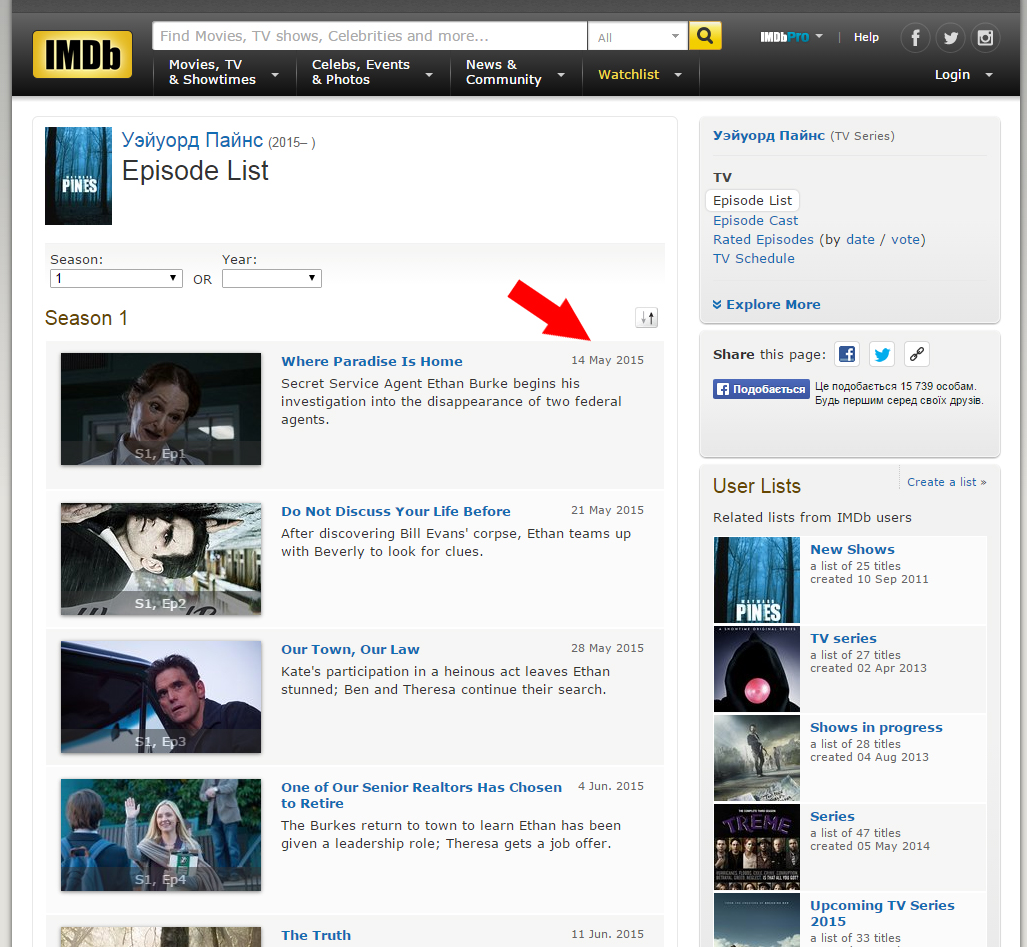The image size is (1027, 947).
Task: Click the Facebook Like button
Action: pyautogui.click(x=761, y=389)
